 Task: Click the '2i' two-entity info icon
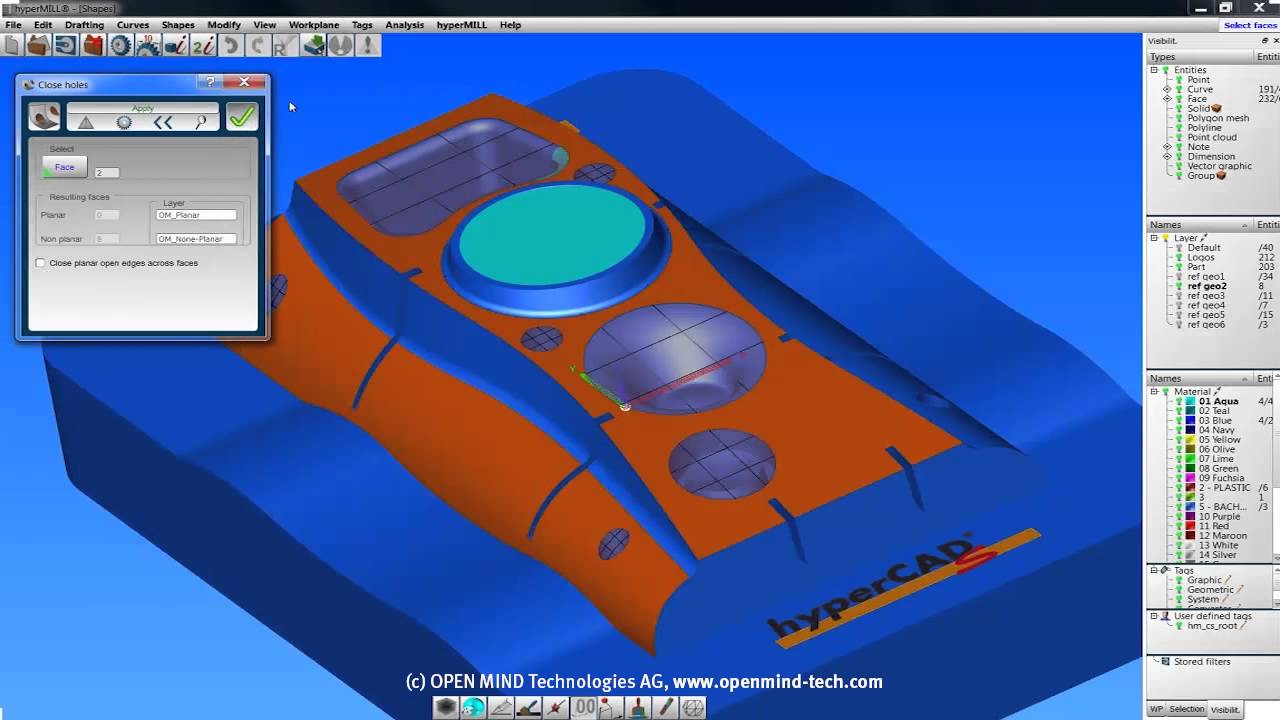tap(203, 45)
